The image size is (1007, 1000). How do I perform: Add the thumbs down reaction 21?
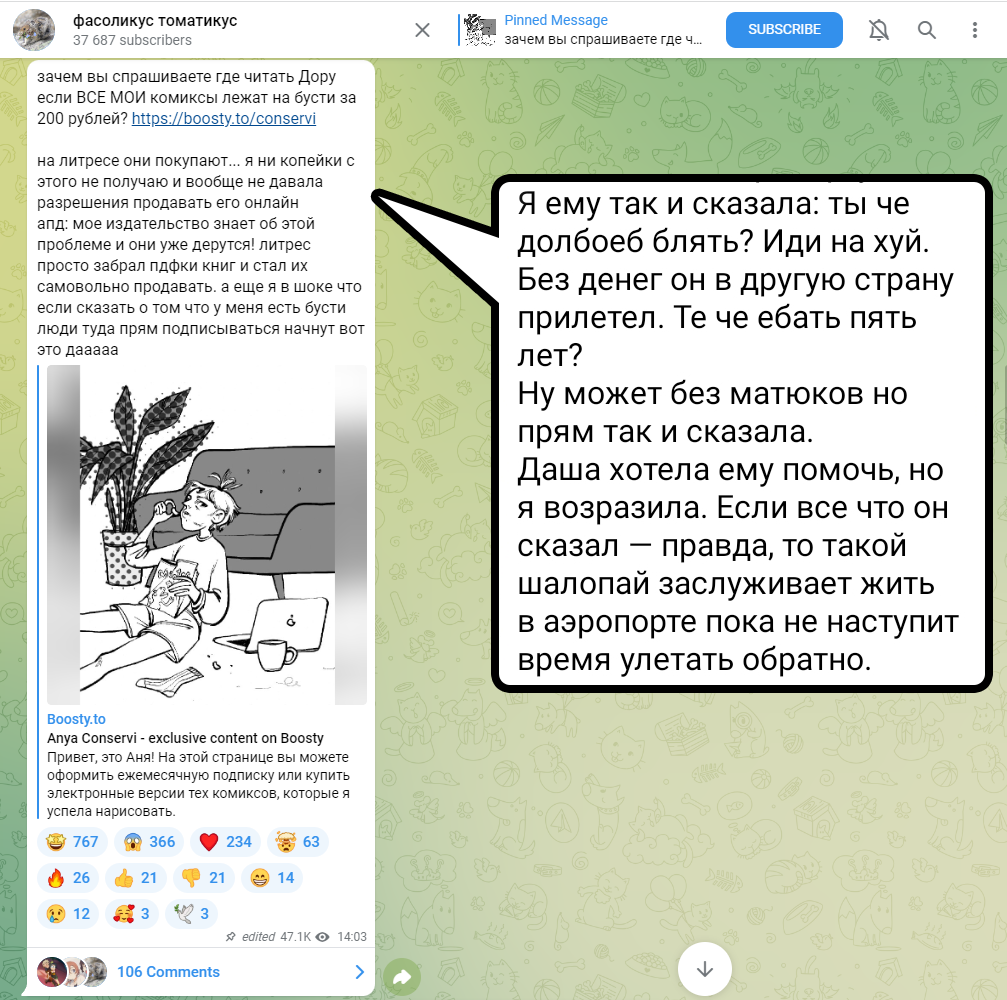click(x=204, y=877)
